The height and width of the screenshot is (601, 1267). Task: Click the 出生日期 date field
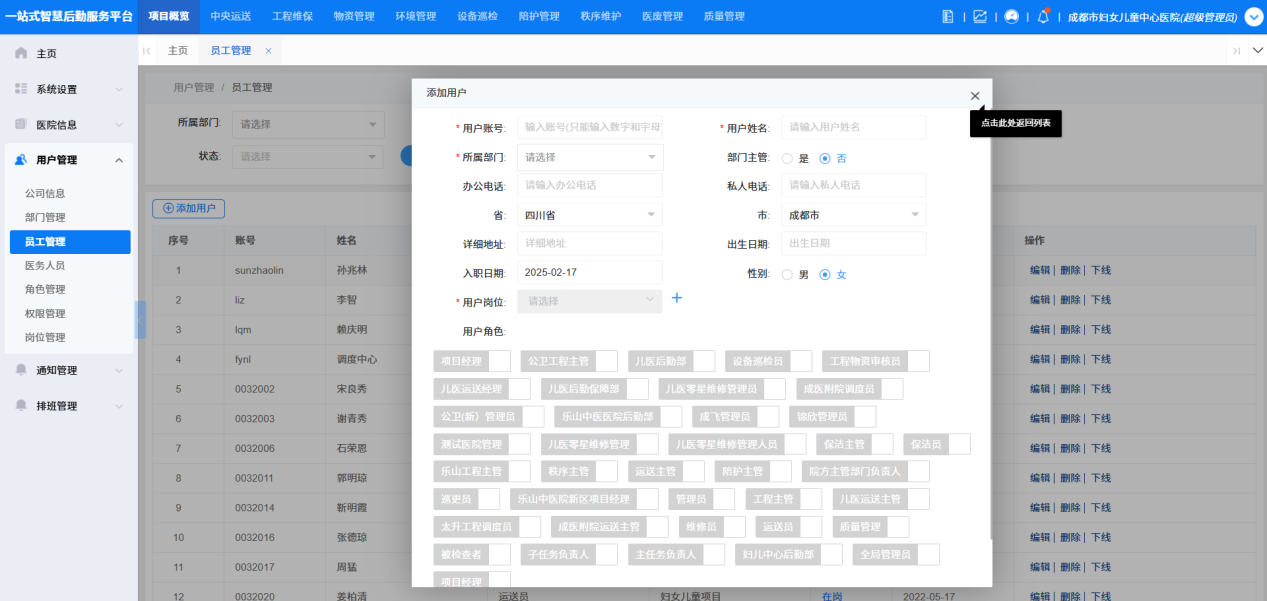pos(853,243)
